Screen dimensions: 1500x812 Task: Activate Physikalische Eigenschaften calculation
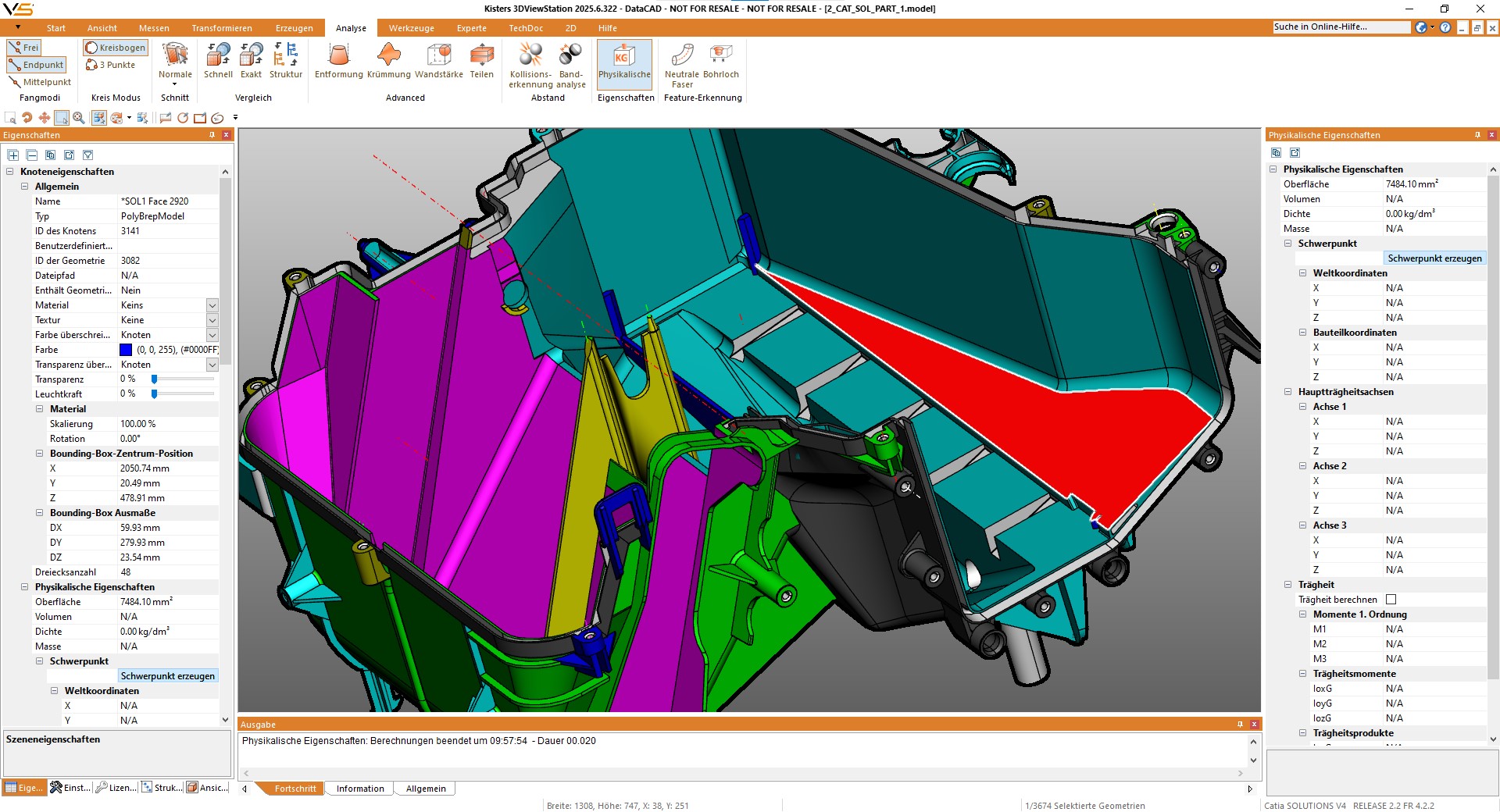(x=624, y=64)
